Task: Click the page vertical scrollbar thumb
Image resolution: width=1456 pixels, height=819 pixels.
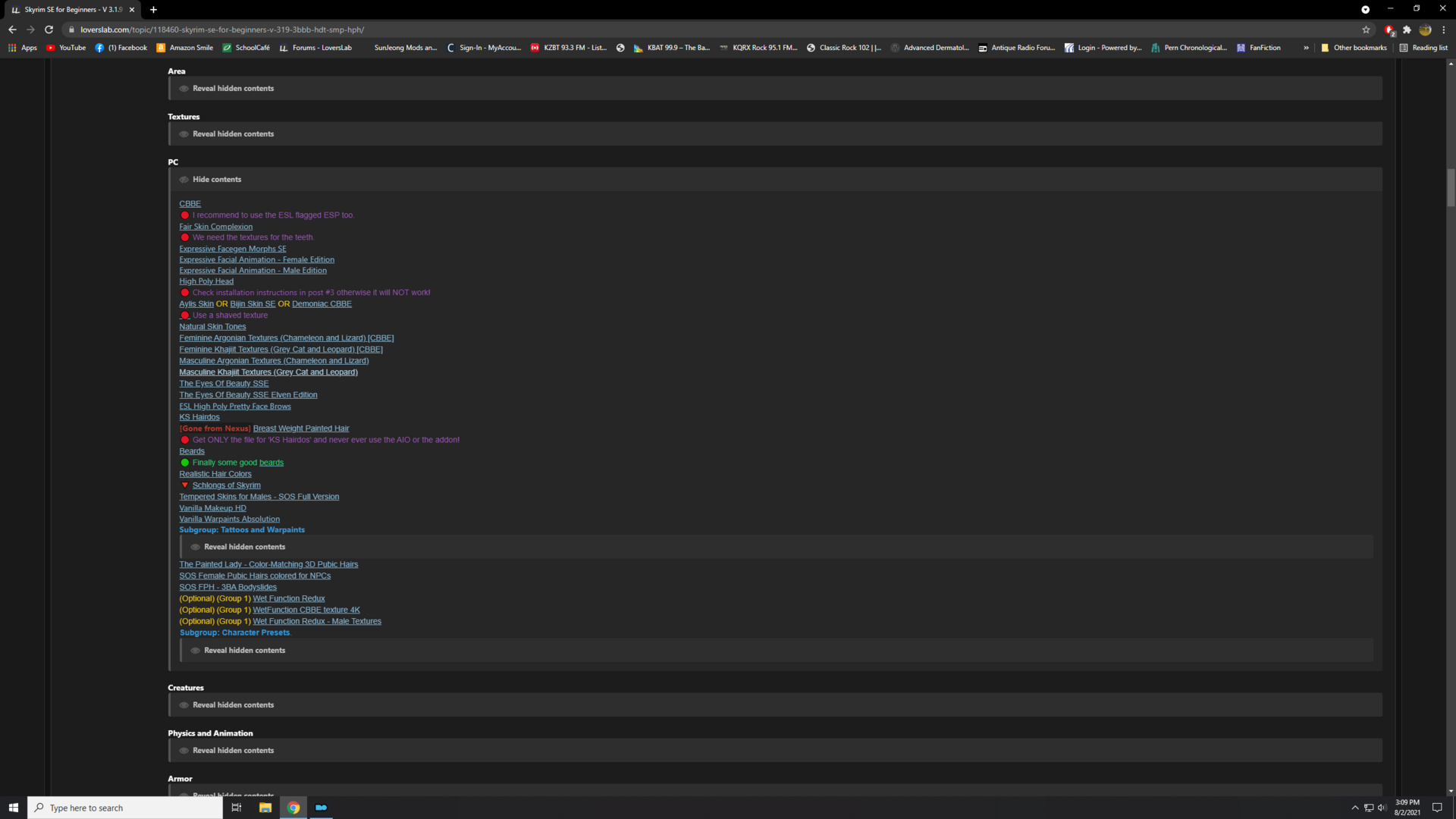Action: (x=1450, y=187)
